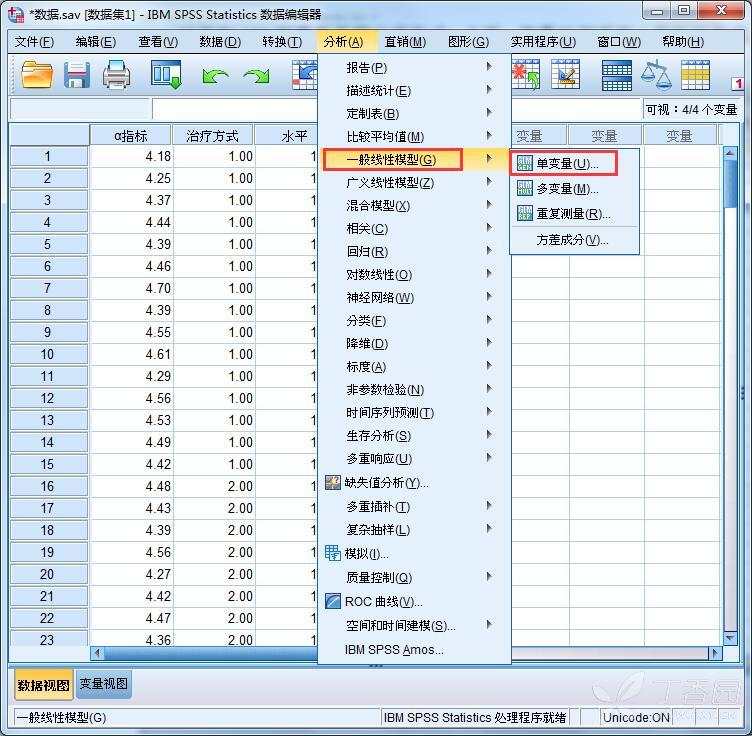Expand 描述统计(E) submenu
752x736 pixels.
click(x=414, y=91)
